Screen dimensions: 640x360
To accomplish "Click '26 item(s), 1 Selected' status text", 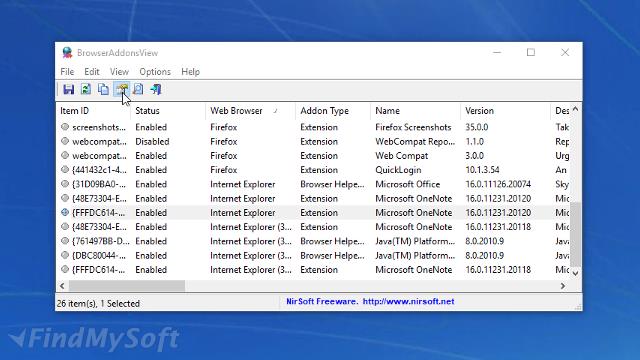I will (x=98, y=304).
